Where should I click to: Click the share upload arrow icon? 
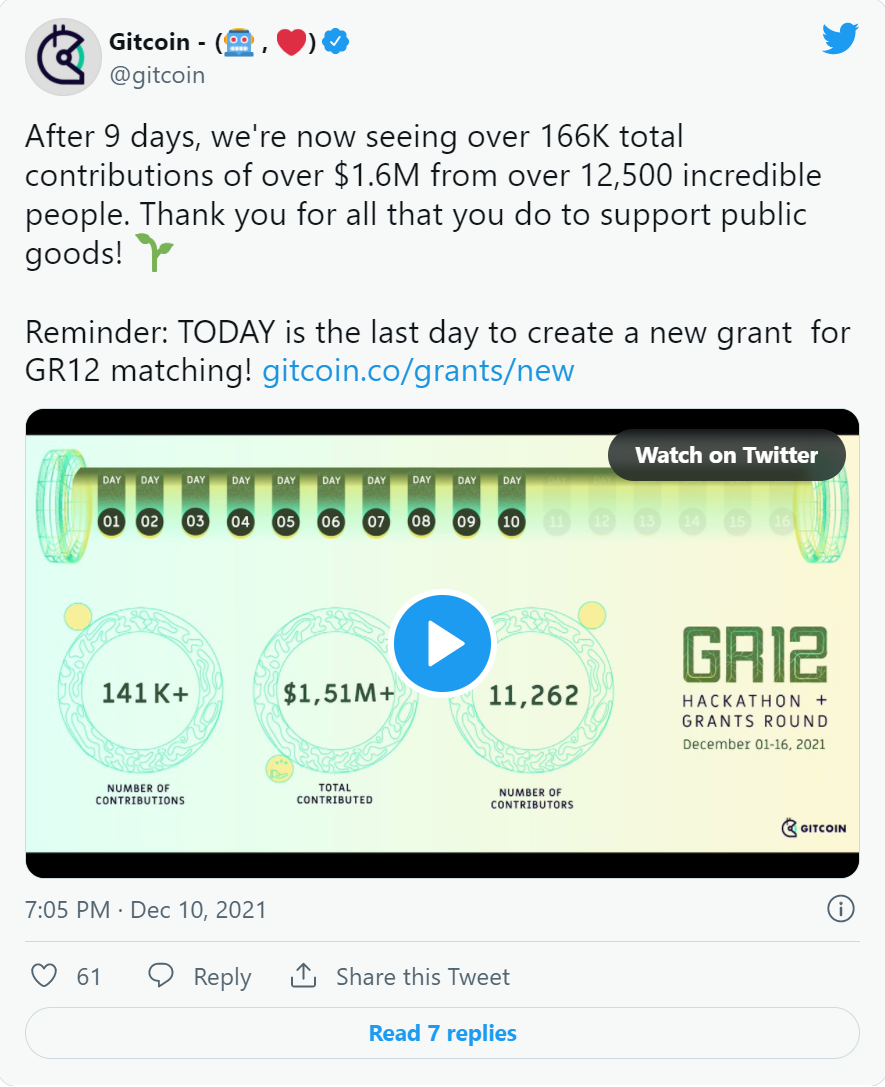tap(304, 975)
